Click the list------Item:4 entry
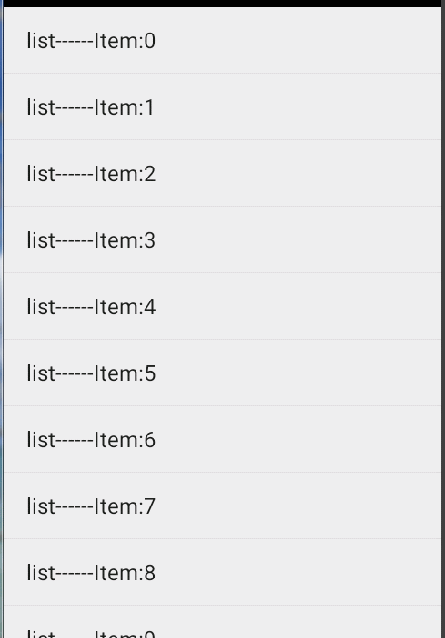Viewport: 445px width, 638px height. point(222,306)
